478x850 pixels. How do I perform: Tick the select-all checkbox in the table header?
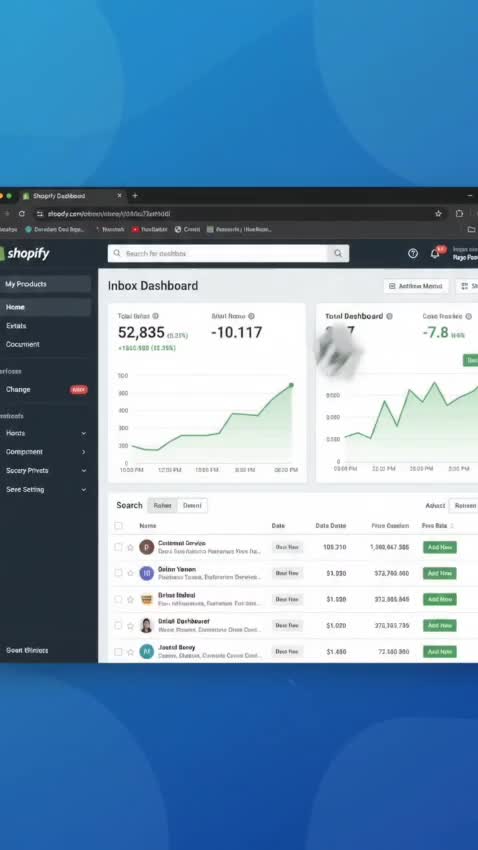point(118,525)
